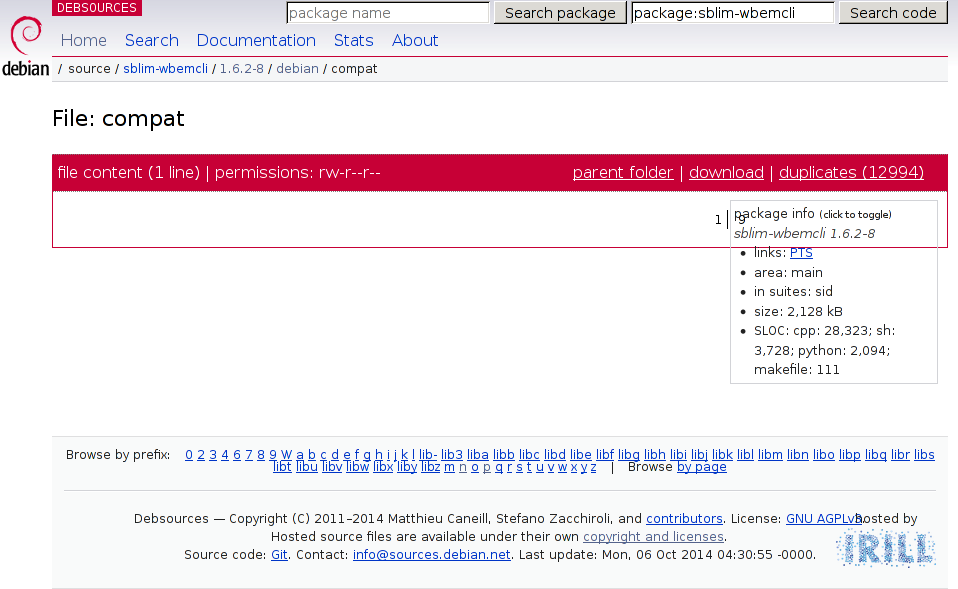Click line number 1 of file content
Viewport: 958px width, 589px height.
[x=718, y=219]
